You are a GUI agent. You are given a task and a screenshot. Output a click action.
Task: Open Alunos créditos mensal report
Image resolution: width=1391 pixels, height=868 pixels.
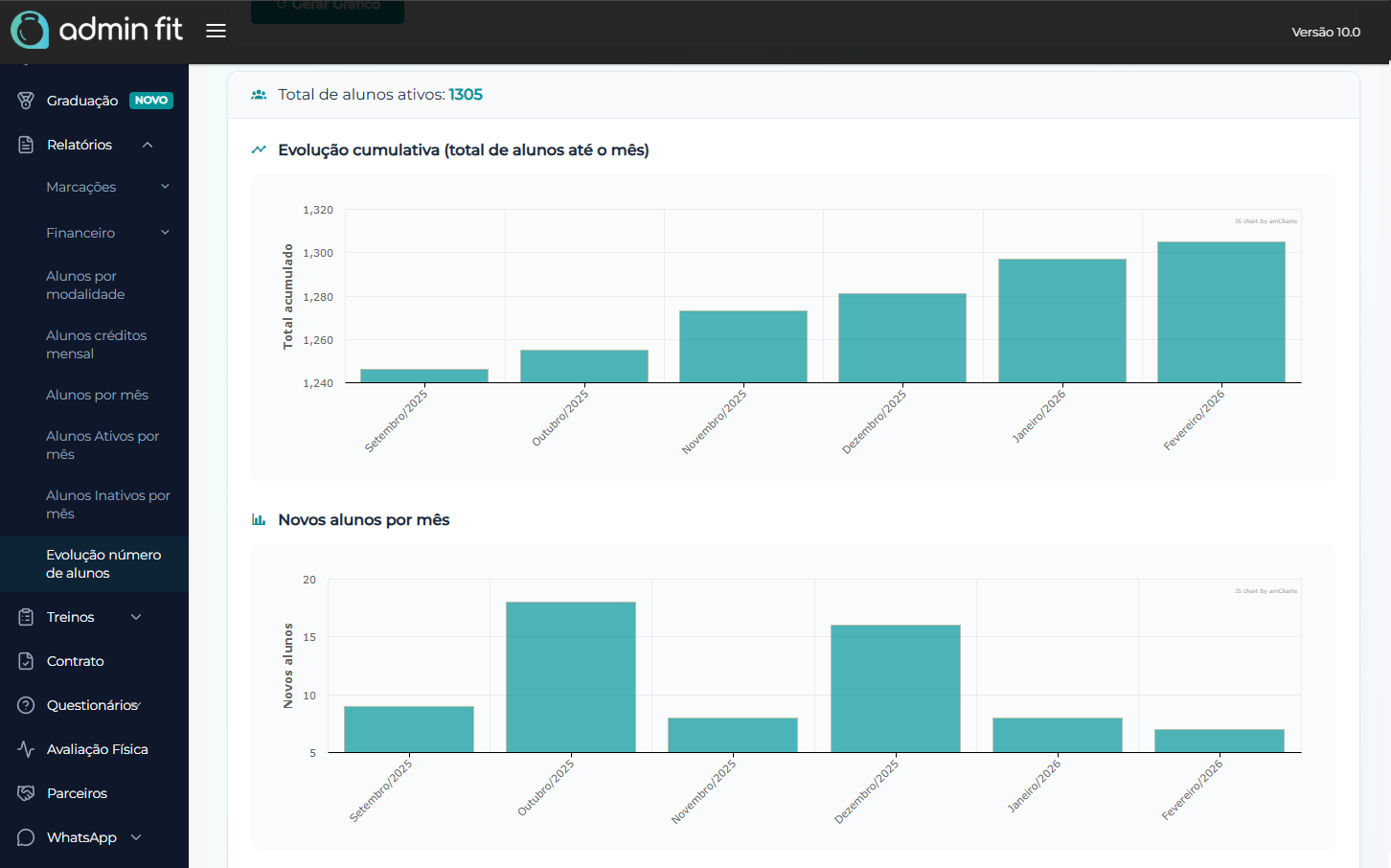[96, 345]
